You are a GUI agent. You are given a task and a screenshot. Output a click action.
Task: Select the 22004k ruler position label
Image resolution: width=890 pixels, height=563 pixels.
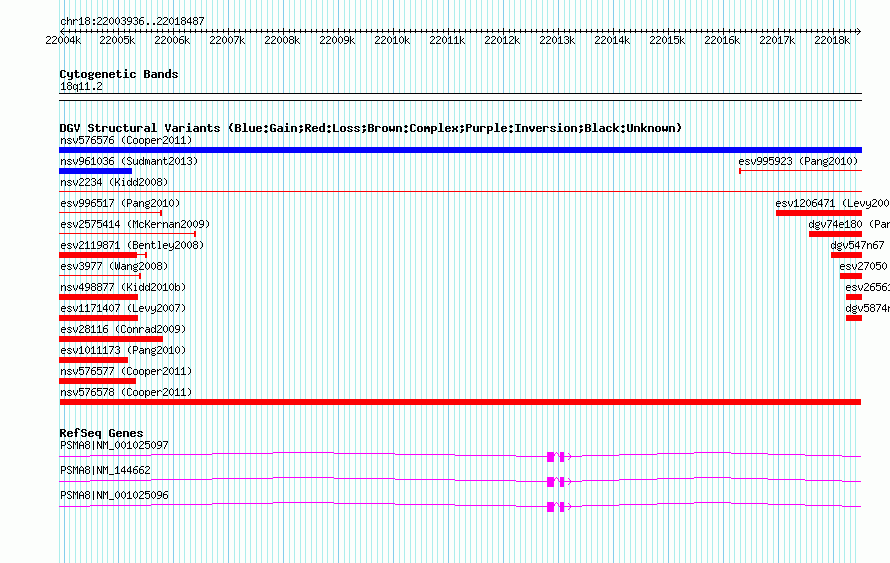coord(63,40)
